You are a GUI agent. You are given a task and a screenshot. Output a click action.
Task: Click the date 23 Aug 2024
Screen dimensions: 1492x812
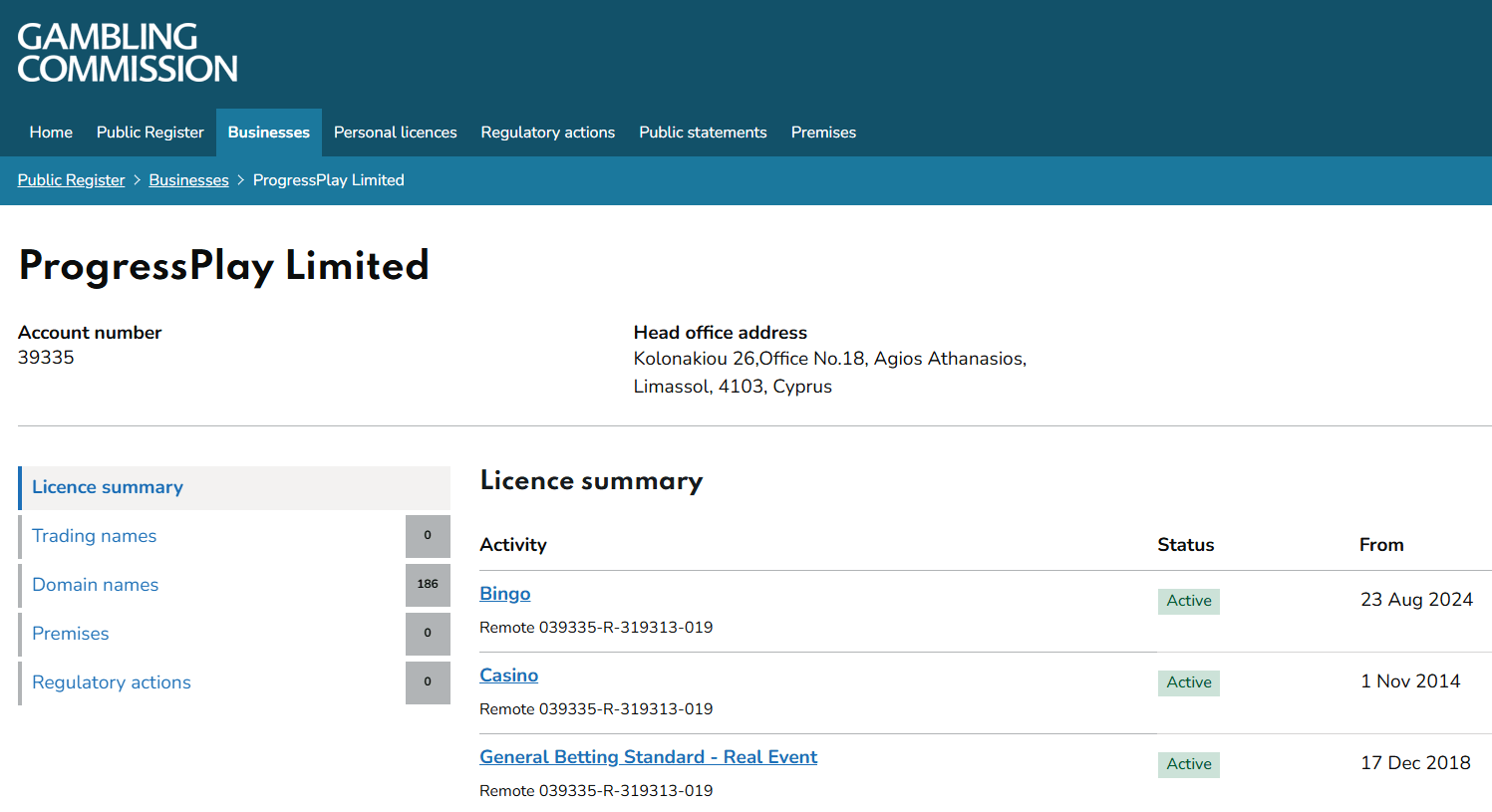pos(1416,600)
